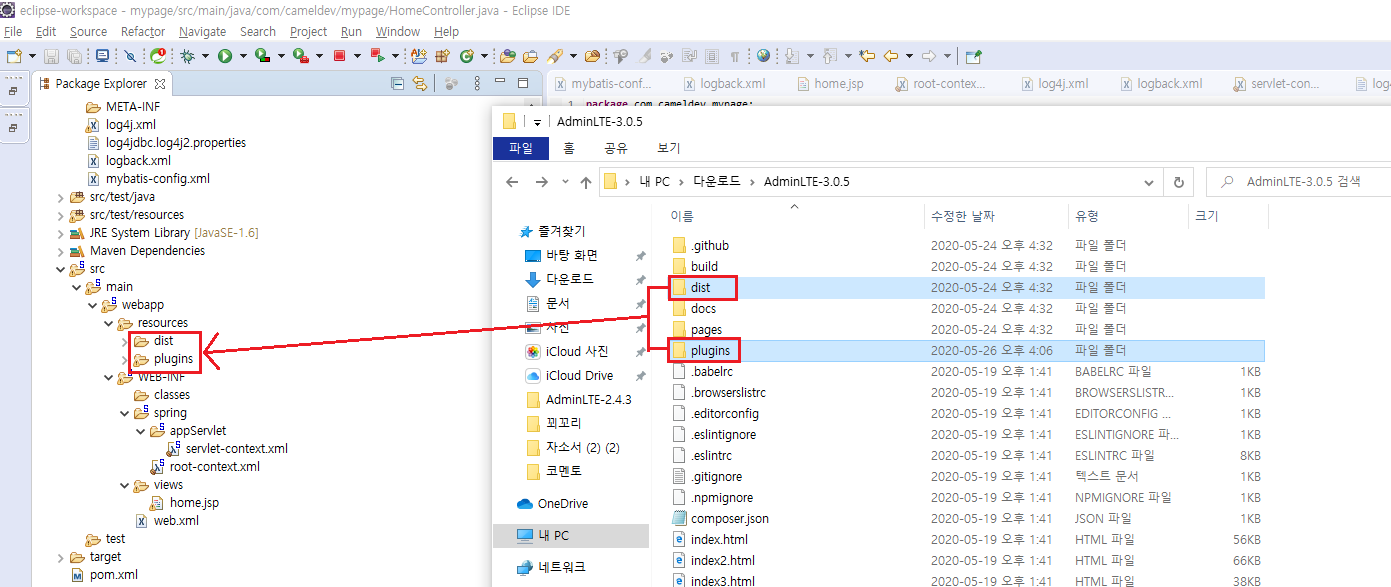
Task: Click the New Java Package icon
Action: click(442, 56)
